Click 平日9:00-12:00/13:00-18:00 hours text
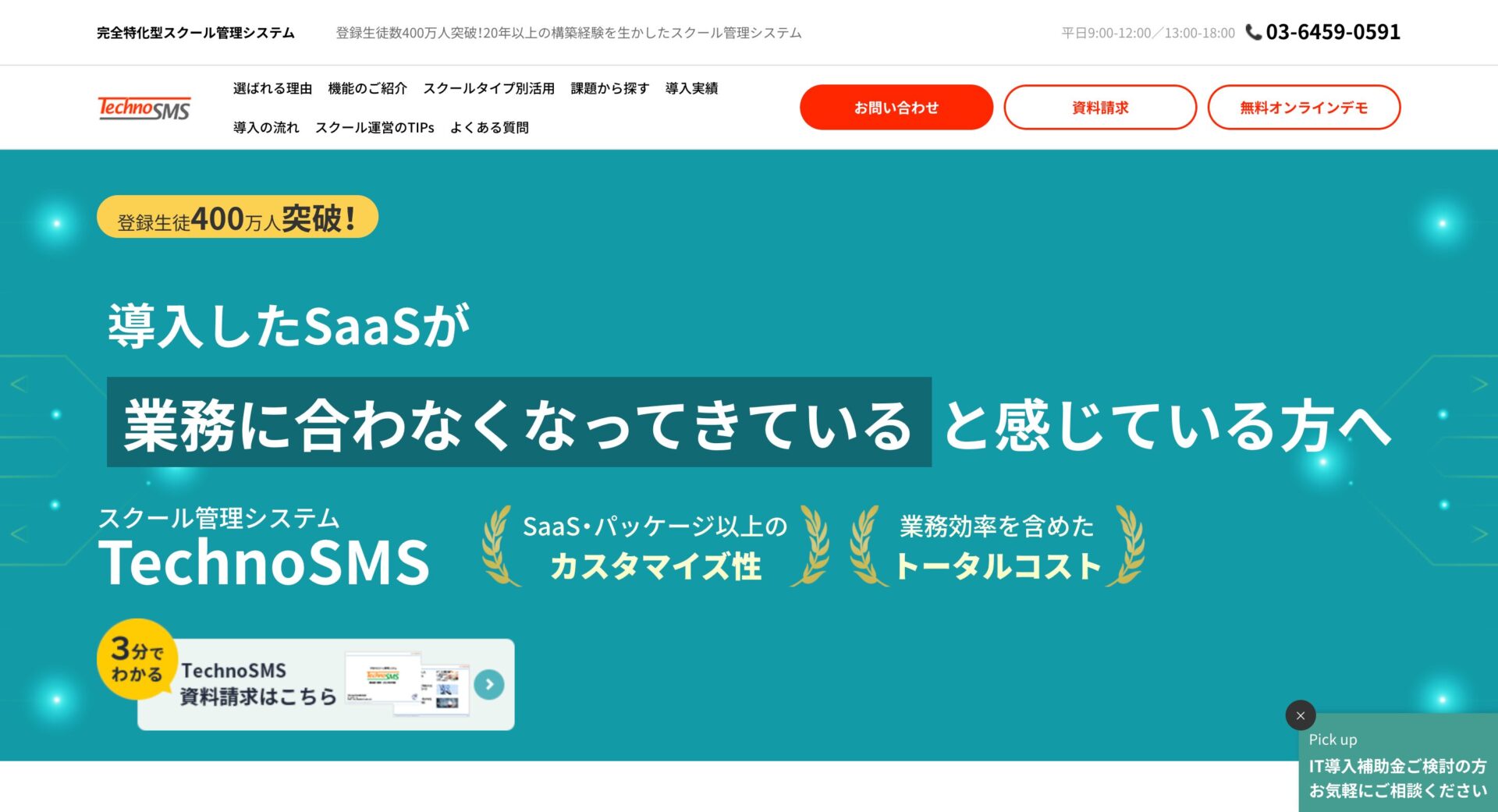 [x=1148, y=33]
